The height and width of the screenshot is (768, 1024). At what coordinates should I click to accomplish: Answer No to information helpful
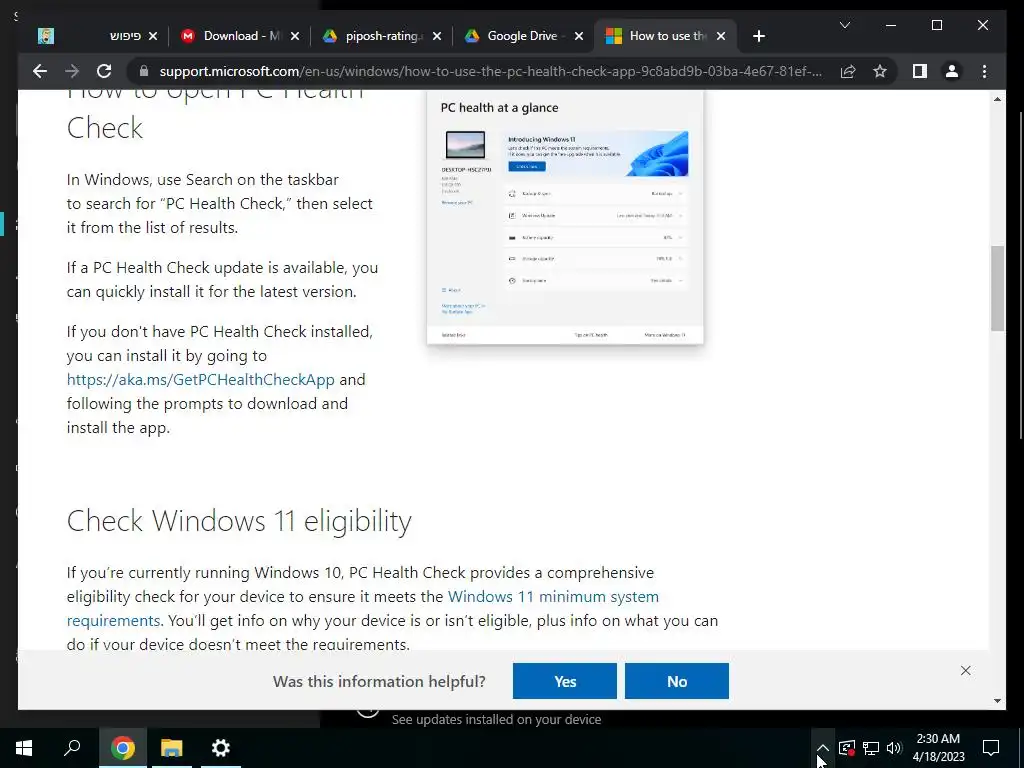click(x=677, y=681)
